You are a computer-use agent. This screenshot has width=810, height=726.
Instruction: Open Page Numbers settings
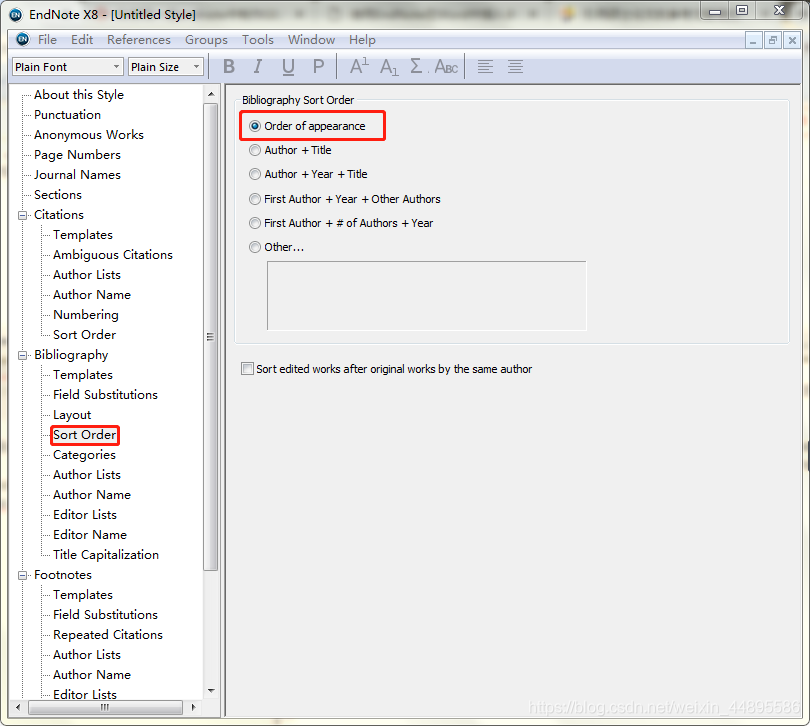(x=77, y=155)
